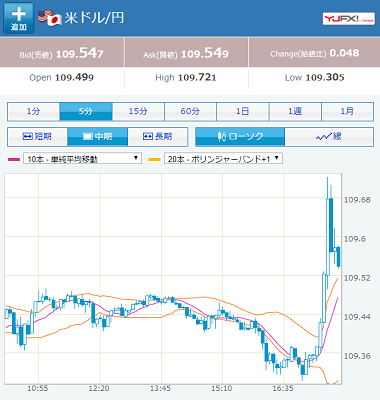Click the 109.52 price axis label

pos(357,278)
